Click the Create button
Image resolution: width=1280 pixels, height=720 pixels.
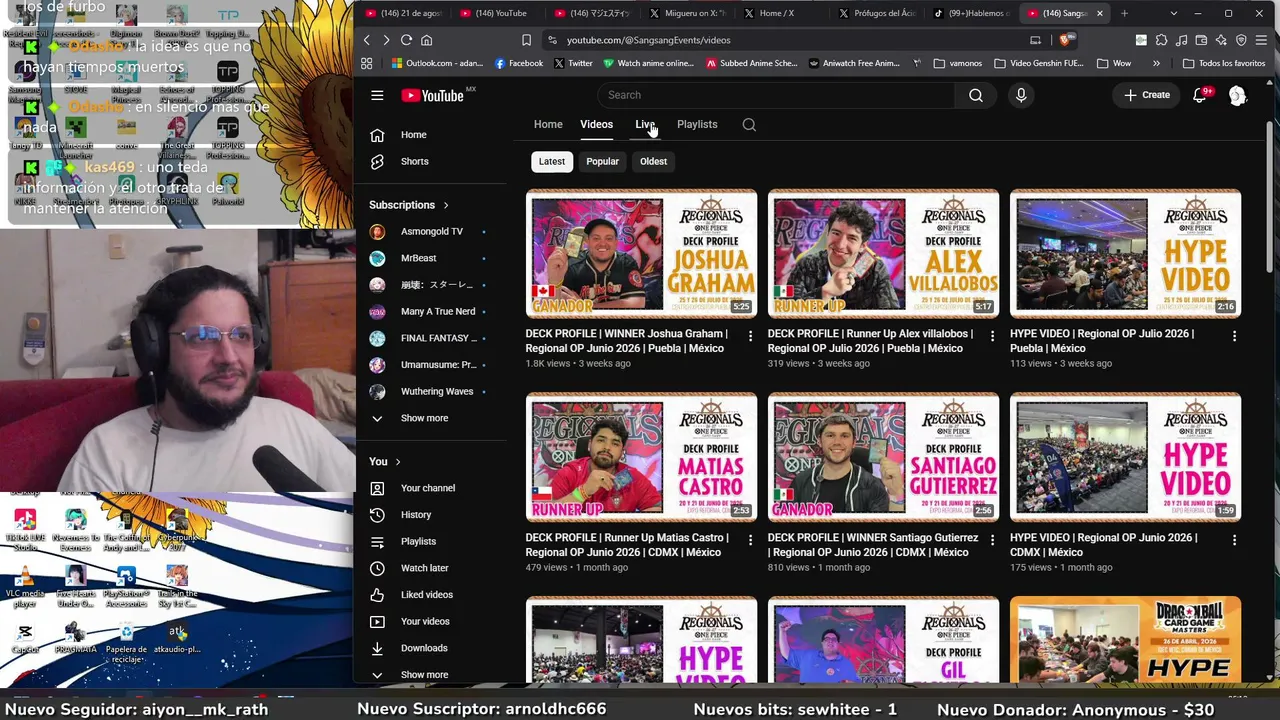click(1146, 95)
